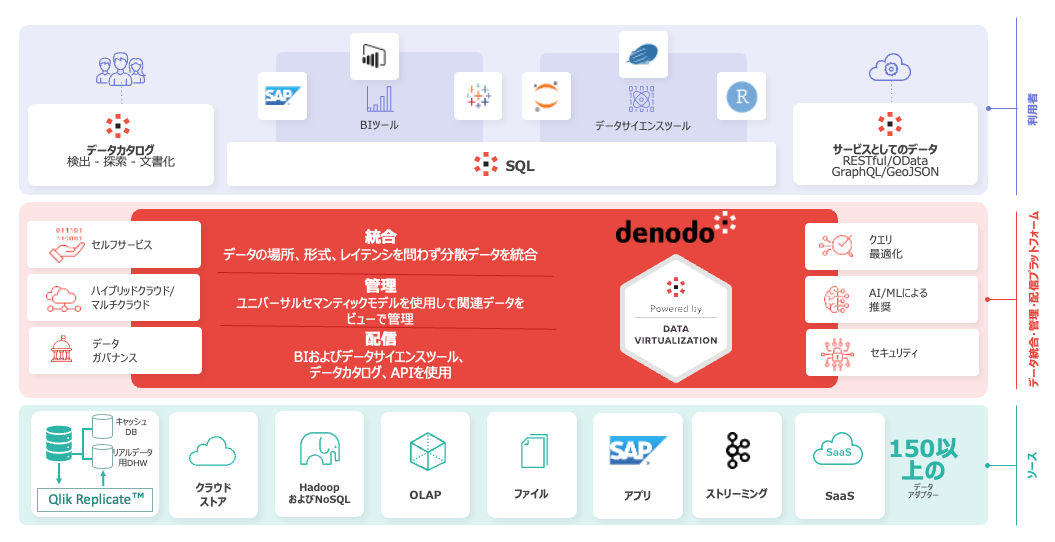Click the SAP logo in BI tools

point(283,96)
